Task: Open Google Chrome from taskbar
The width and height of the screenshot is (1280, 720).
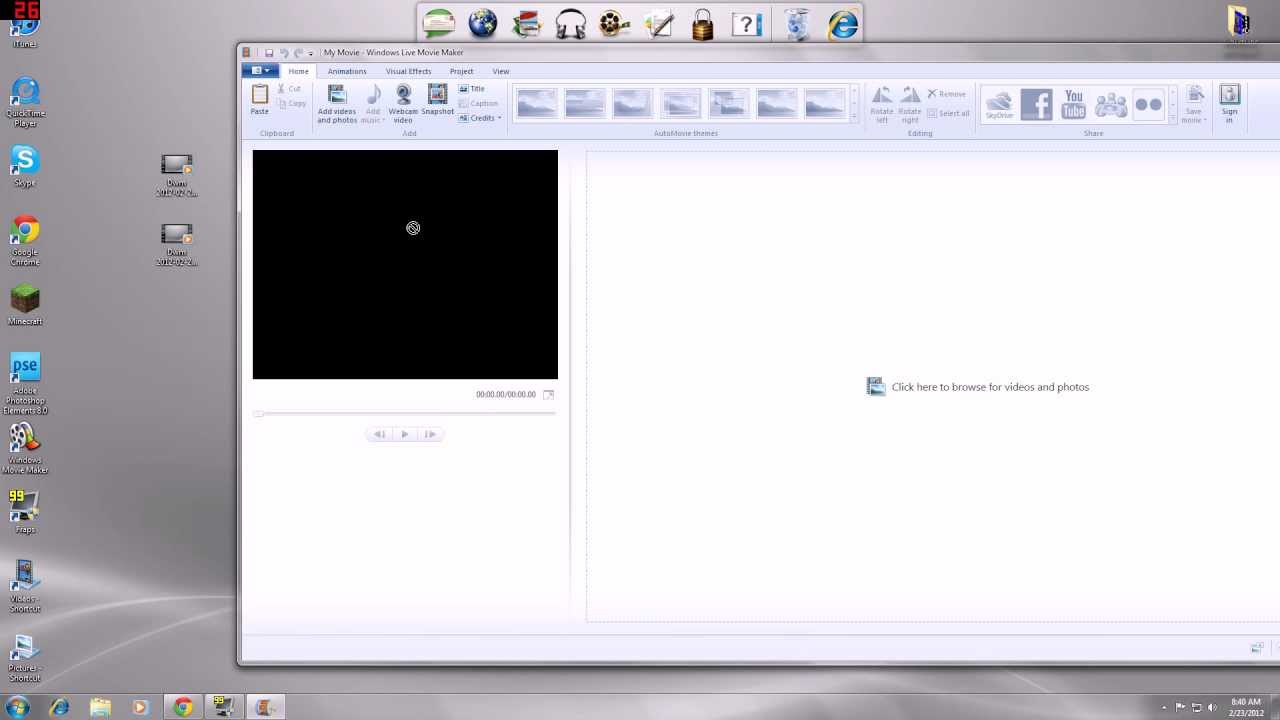Action: 182,707
